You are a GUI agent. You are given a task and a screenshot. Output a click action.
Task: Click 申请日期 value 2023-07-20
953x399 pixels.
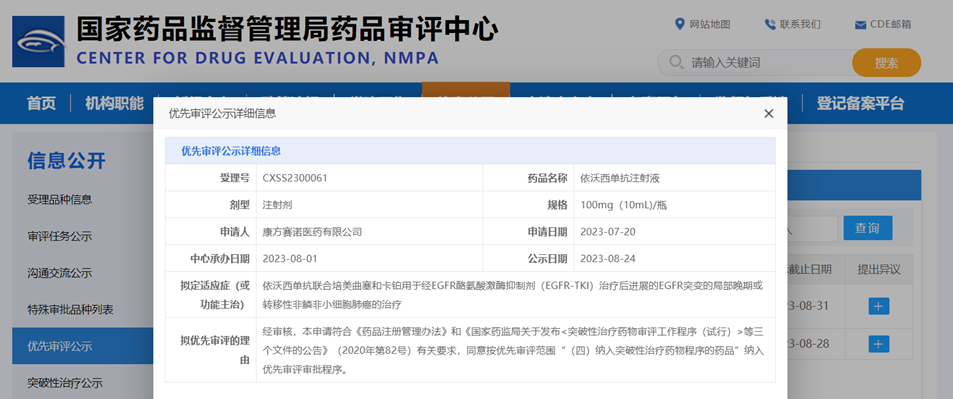[x=608, y=232]
